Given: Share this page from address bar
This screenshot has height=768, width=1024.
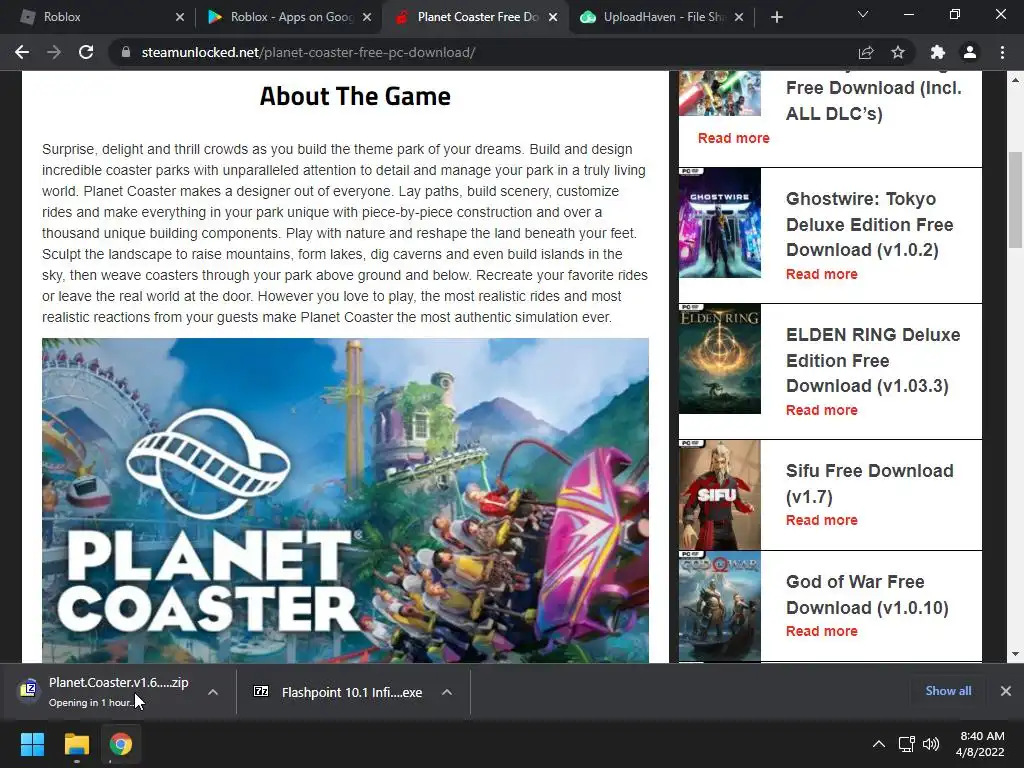Looking at the screenshot, I should tap(866, 52).
